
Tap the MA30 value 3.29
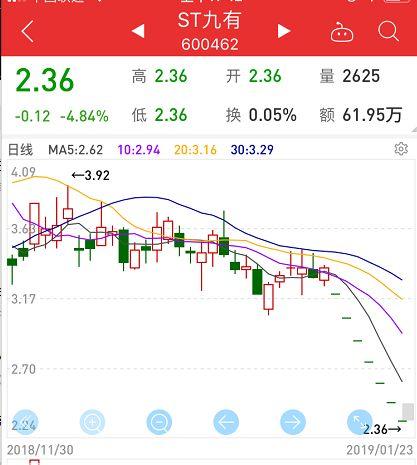(252, 150)
